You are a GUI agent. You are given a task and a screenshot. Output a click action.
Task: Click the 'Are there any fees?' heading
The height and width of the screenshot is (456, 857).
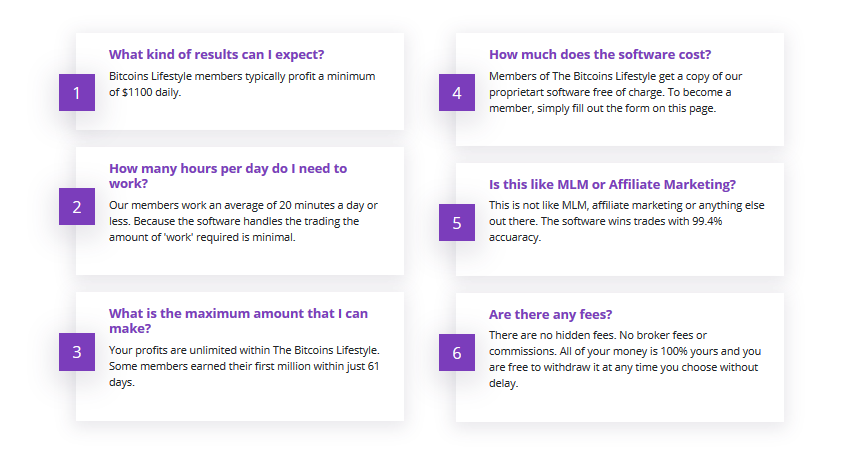[550, 315]
